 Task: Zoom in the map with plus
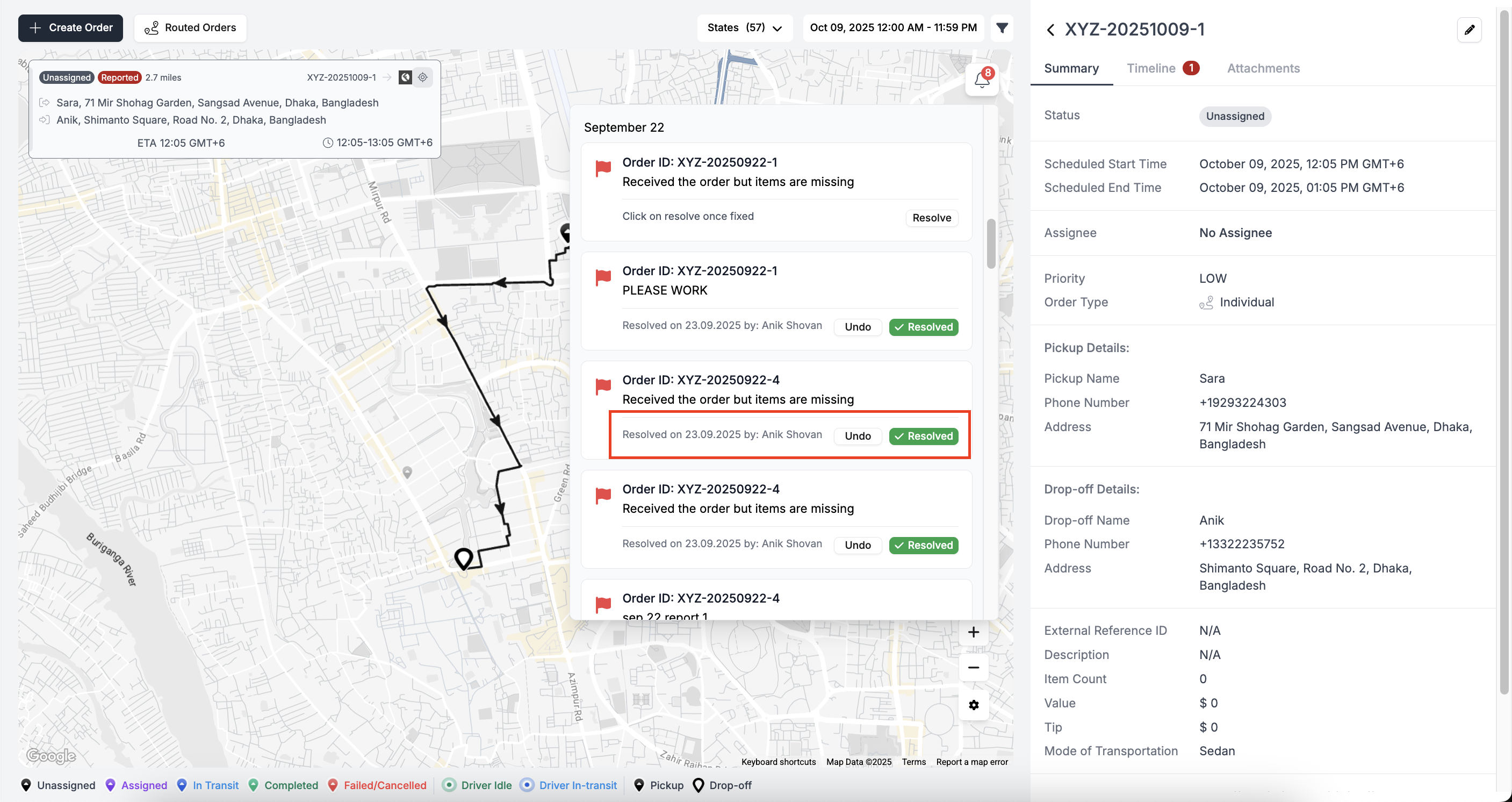click(973, 632)
